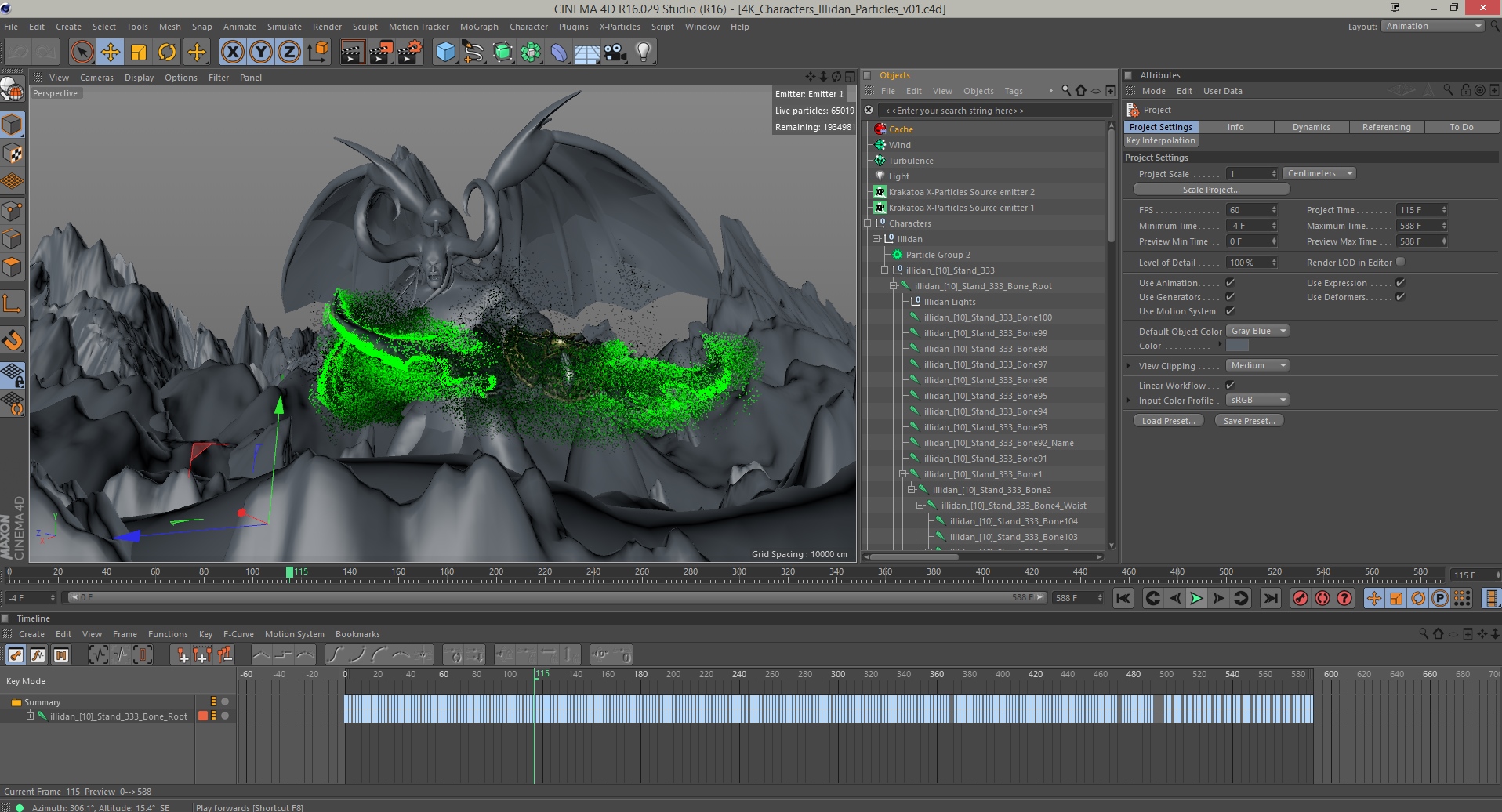Switch timeline to Dope Sheet mode
Viewport: 1502px width, 812px height.
(16, 654)
